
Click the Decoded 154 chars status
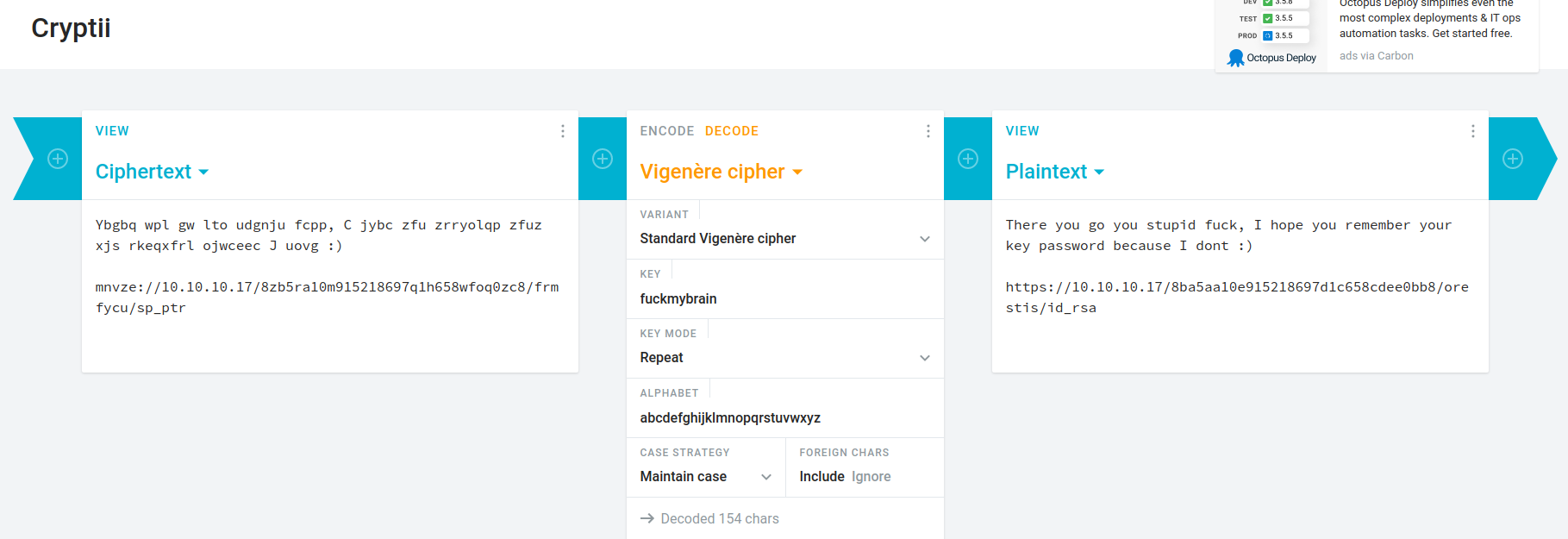point(709,519)
